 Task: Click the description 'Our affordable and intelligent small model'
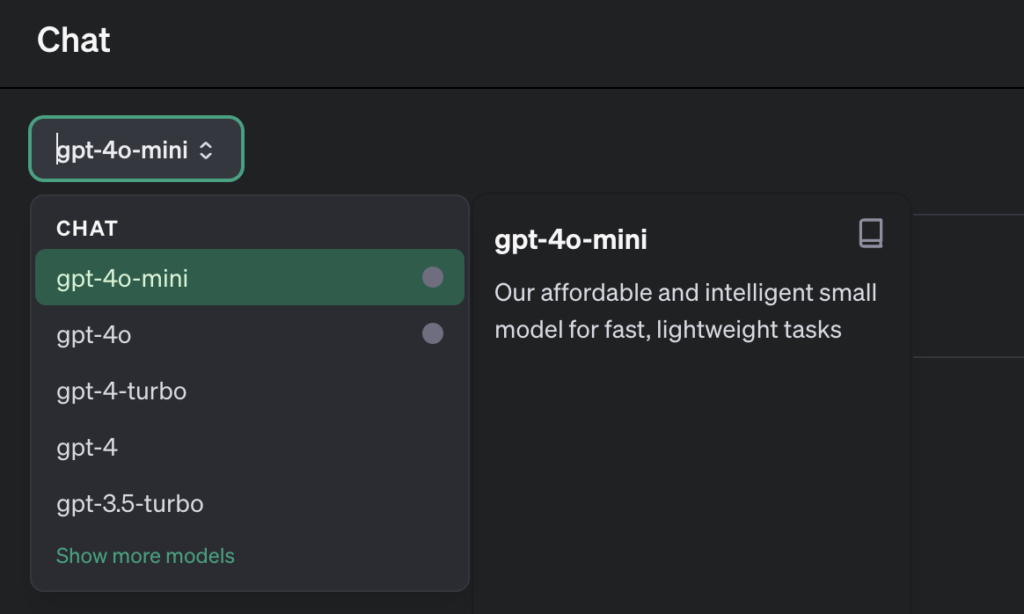pyautogui.click(x=685, y=311)
